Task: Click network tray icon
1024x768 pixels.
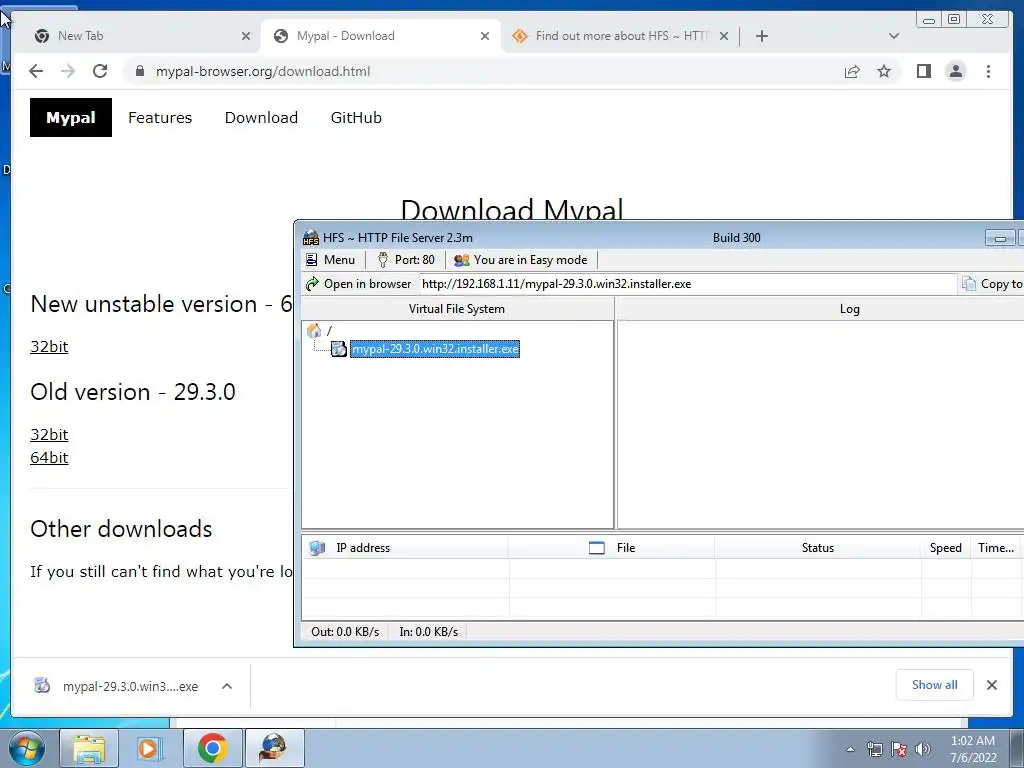Action: (x=874, y=749)
